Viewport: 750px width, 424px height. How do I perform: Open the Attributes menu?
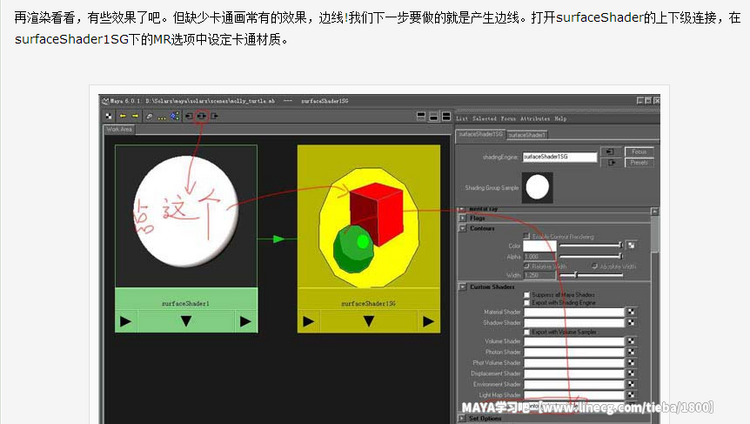point(535,119)
